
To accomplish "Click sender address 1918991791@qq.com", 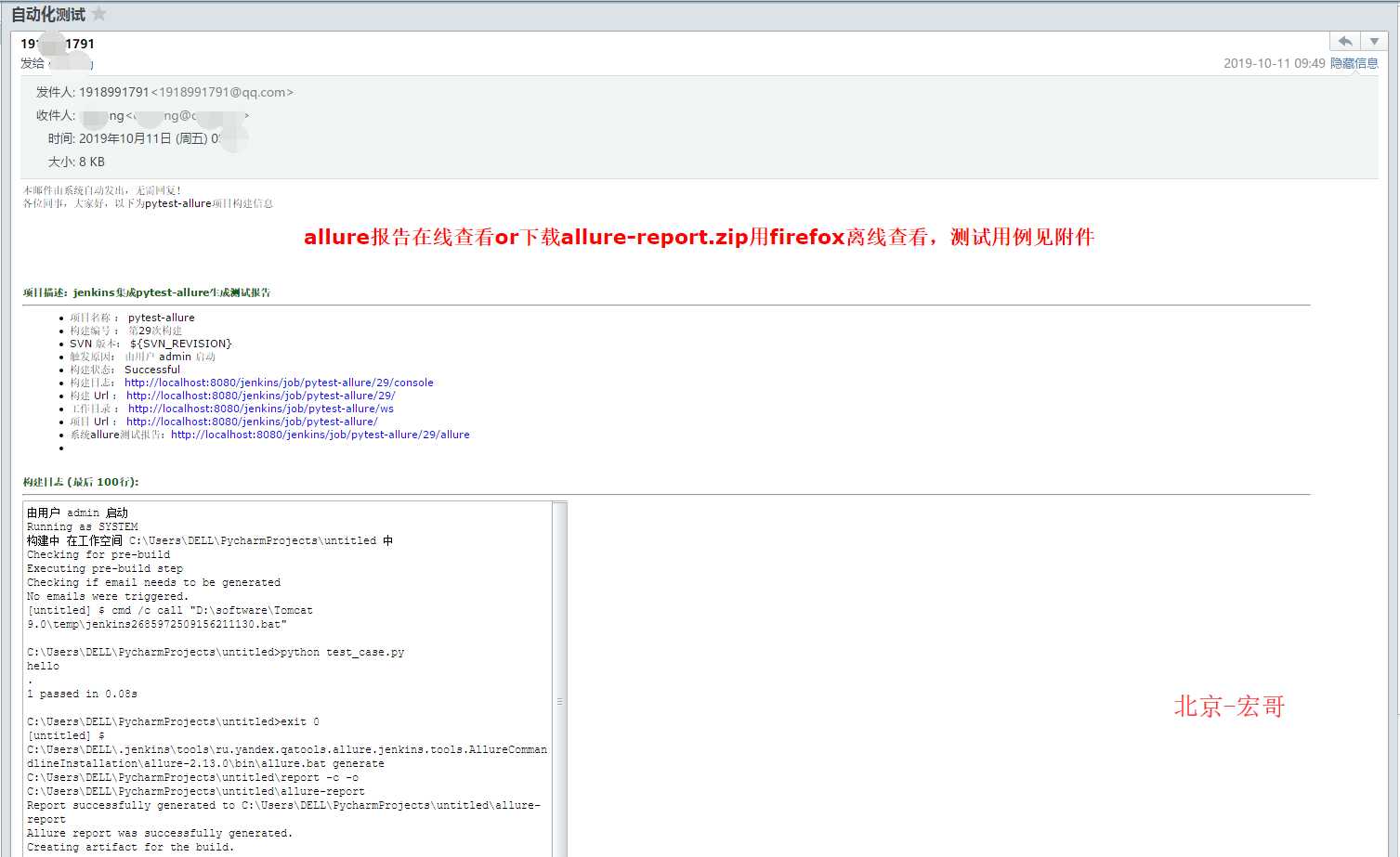I will click(x=222, y=92).
